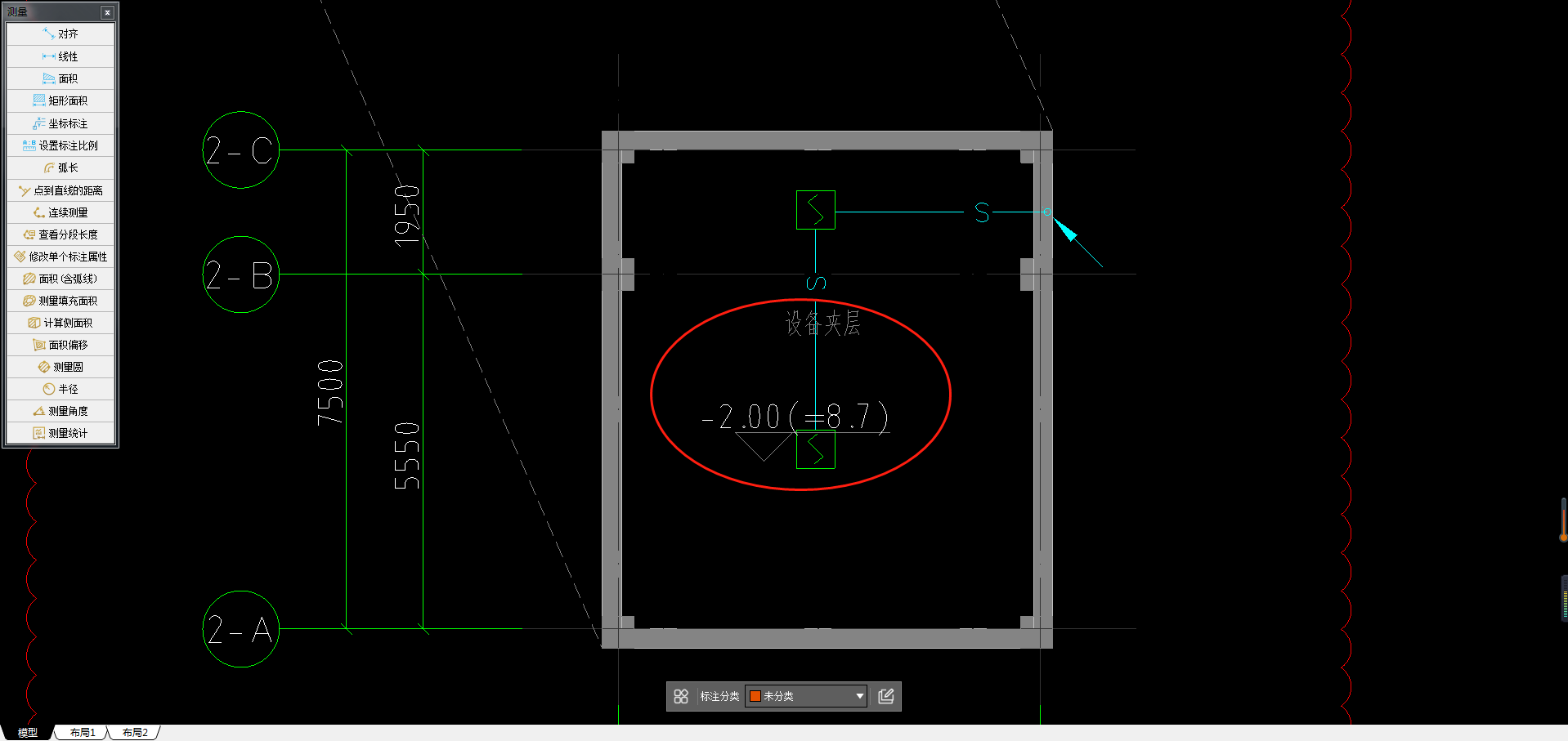The height and width of the screenshot is (741, 1568).
Task: Click the annotation category grid icon
Action: click(681, 696)
